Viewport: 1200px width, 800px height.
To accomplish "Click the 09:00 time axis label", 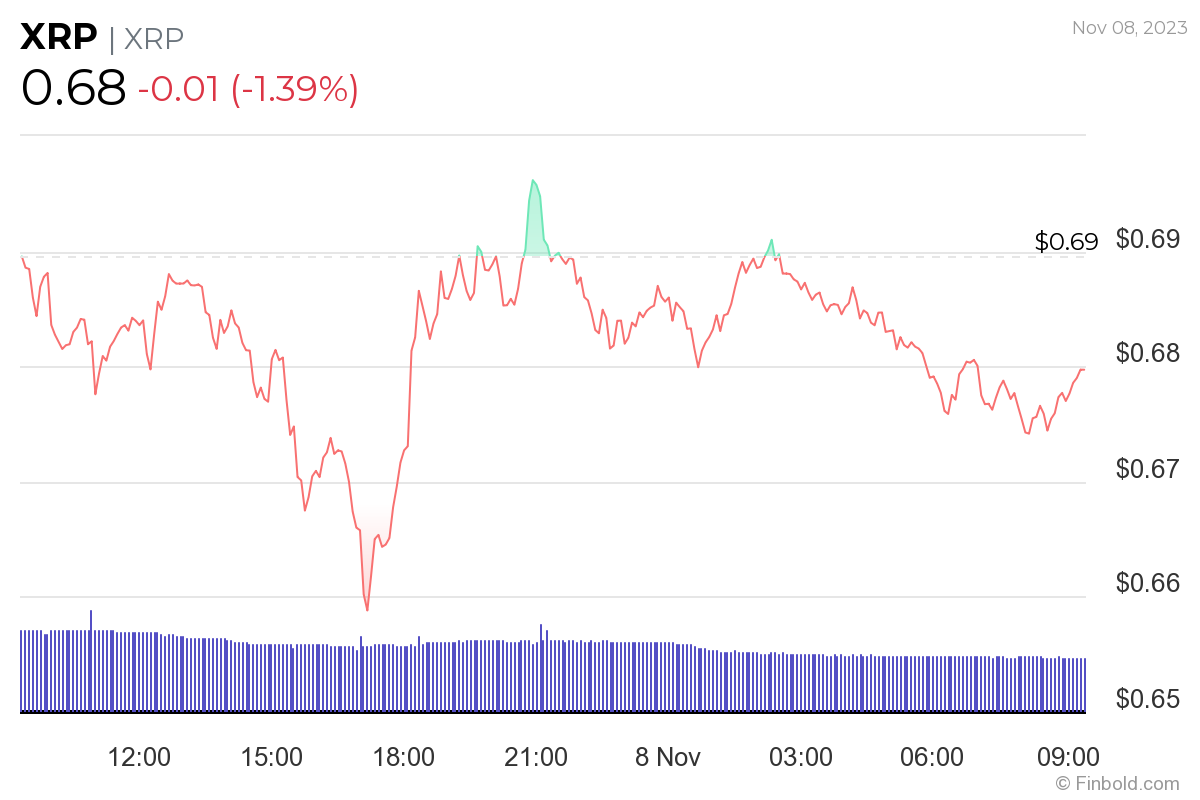I will tap(1069, 757).
